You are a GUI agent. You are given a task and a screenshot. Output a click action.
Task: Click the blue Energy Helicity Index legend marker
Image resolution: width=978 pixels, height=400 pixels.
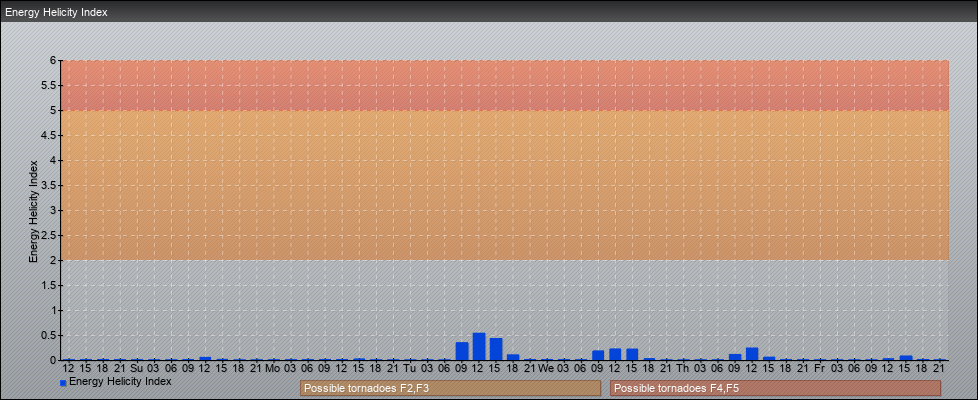(x=63, y=383)
